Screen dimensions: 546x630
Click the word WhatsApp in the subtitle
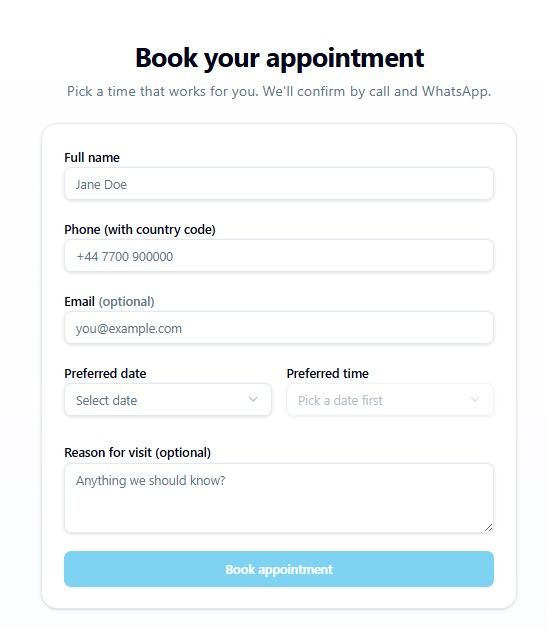pyautogui.click(x=456, y=92)
